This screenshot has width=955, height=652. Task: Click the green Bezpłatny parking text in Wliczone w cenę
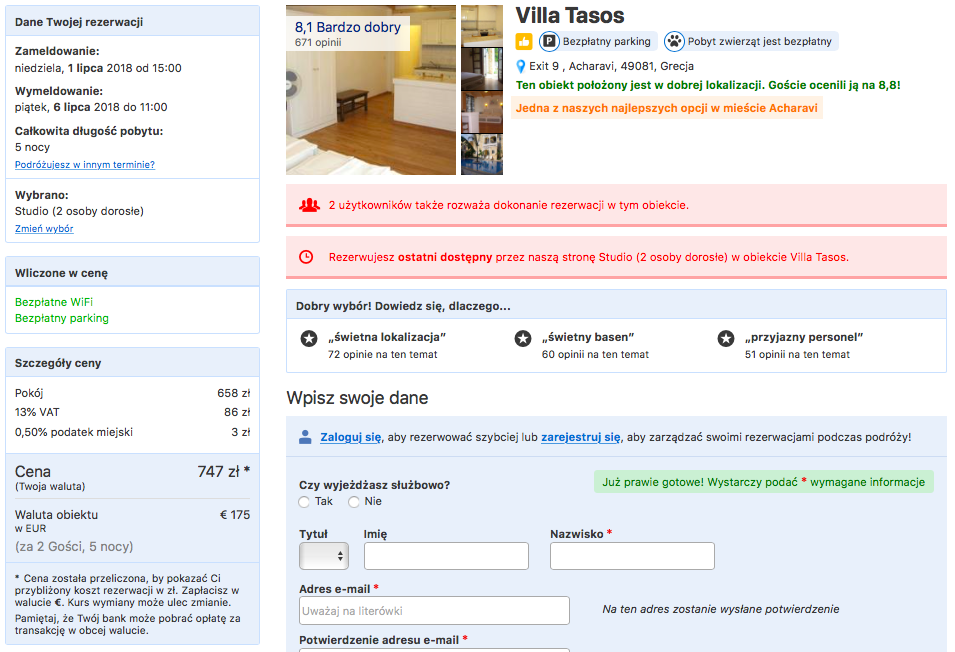62,318
